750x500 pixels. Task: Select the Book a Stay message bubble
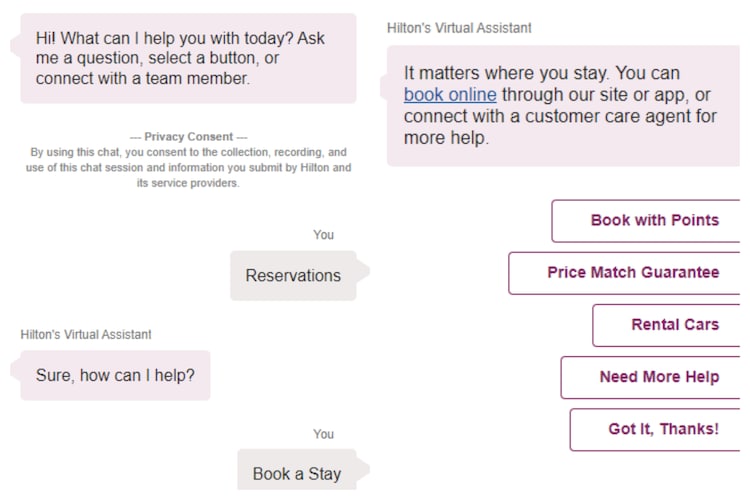[296, 474]
